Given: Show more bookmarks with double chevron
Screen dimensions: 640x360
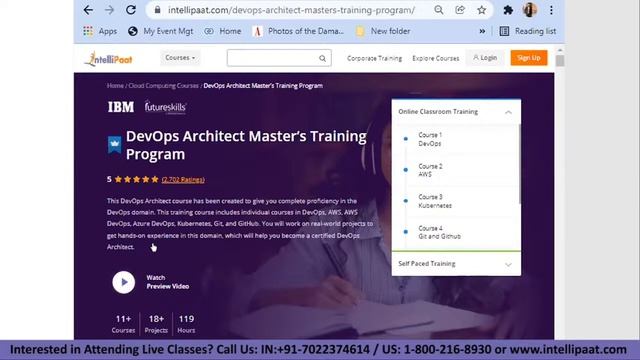Looking at the screenshot, I should (482, 31).
